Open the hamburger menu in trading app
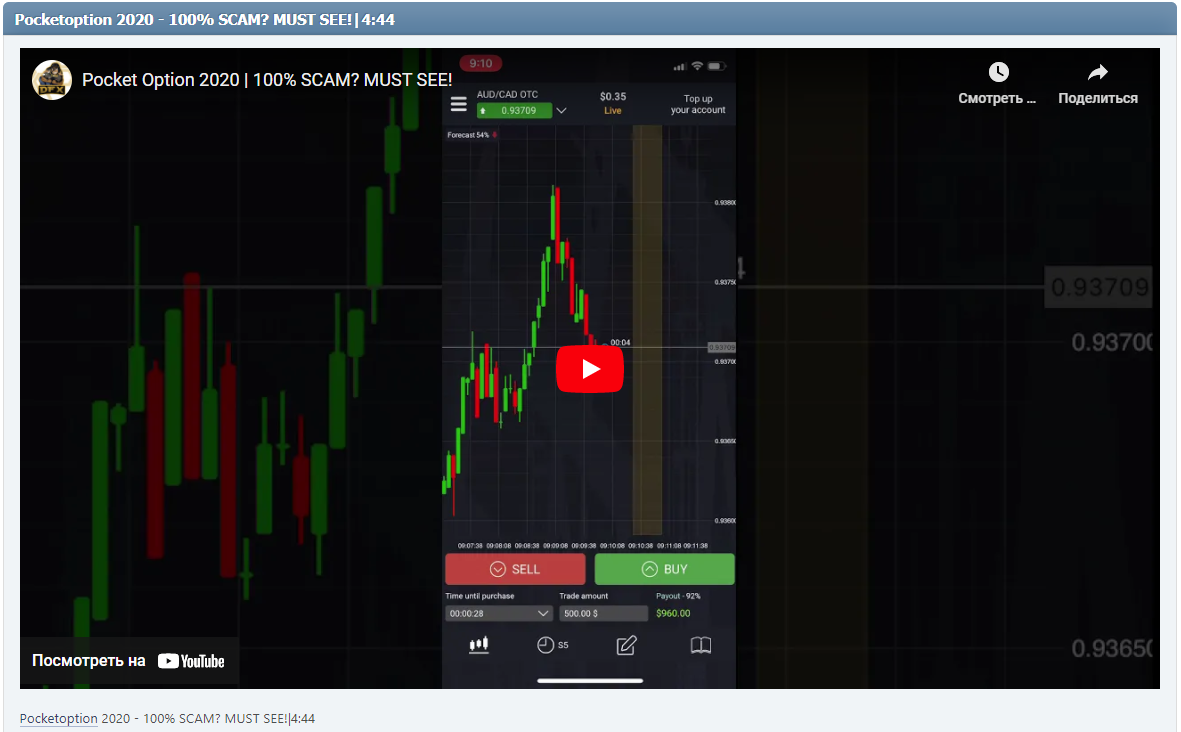1181x732 pixels. coord(459,104)
